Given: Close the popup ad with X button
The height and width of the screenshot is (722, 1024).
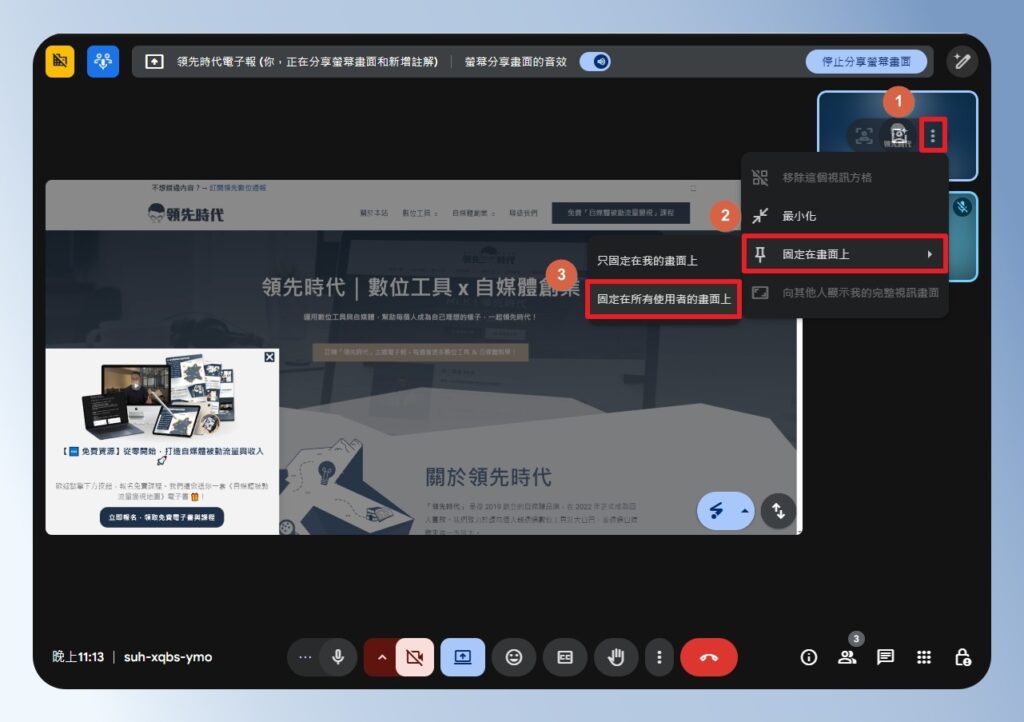Looking at the screenshot, I should coord(270,356).
